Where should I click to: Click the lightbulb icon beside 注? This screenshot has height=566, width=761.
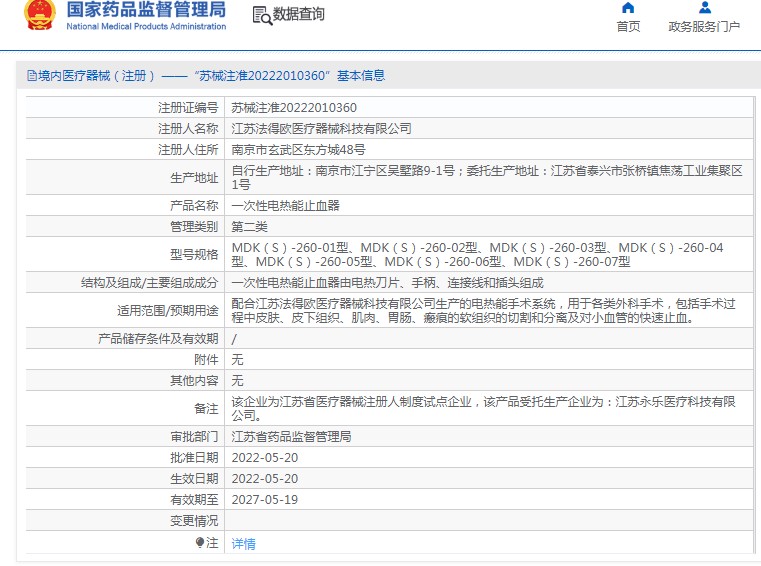(x=200, y=542)
